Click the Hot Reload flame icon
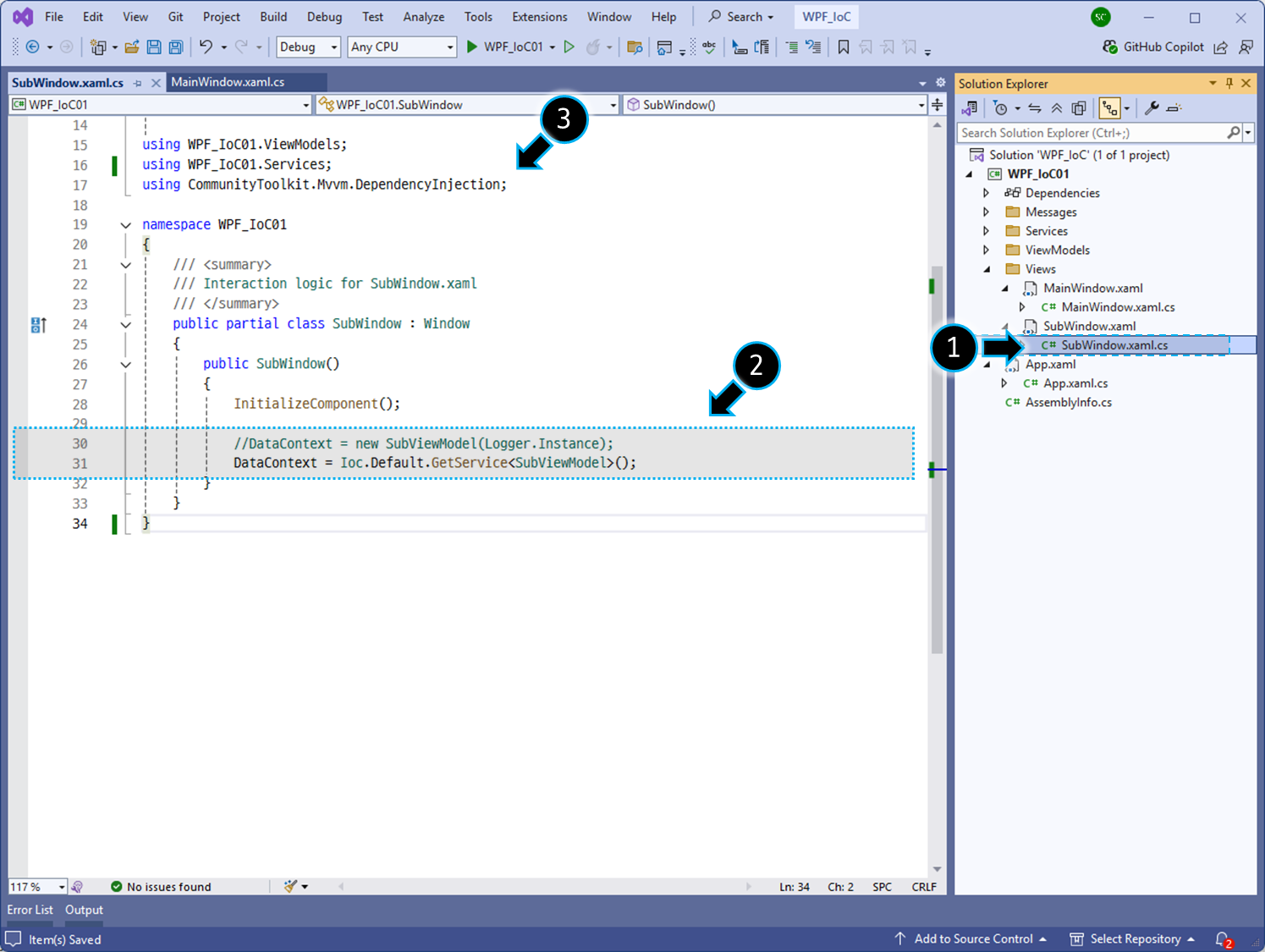This screenshot has width=1265, height=952. coord(593,47)
